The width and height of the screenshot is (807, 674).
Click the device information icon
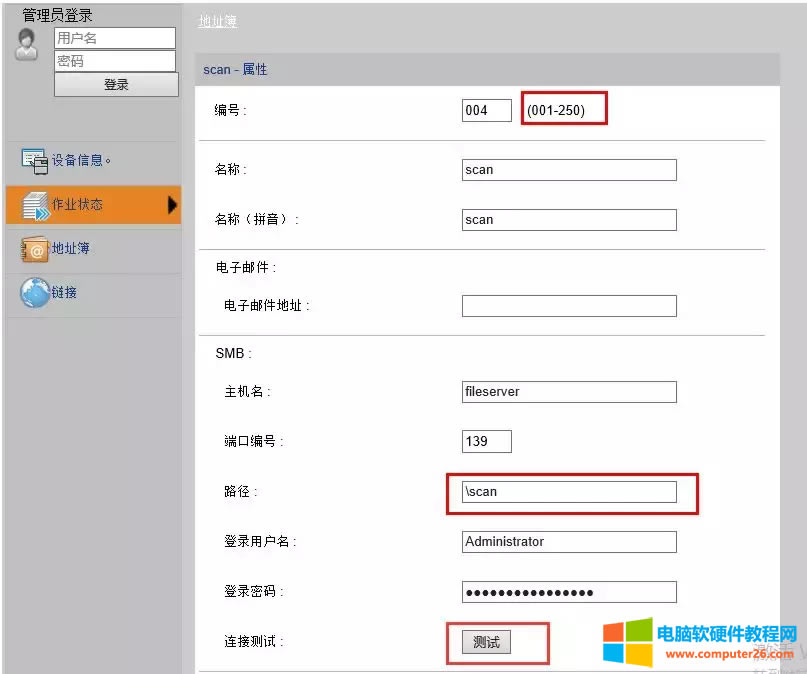tap(34, 161)
